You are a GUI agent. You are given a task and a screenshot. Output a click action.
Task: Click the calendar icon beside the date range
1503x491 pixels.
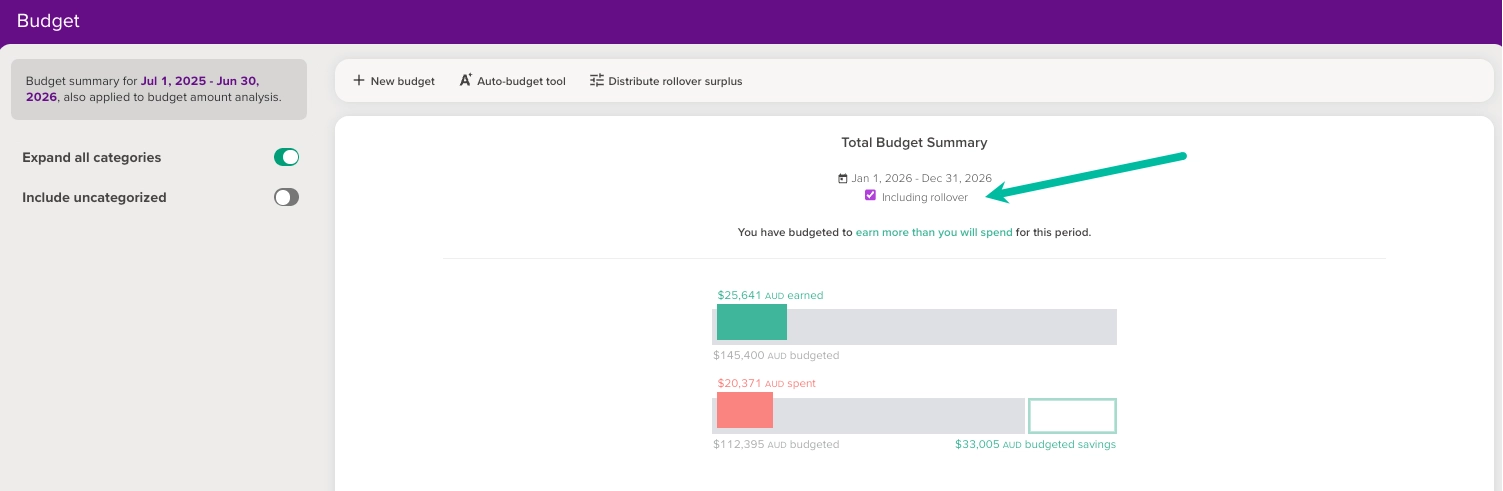click(x=843, y=178)
